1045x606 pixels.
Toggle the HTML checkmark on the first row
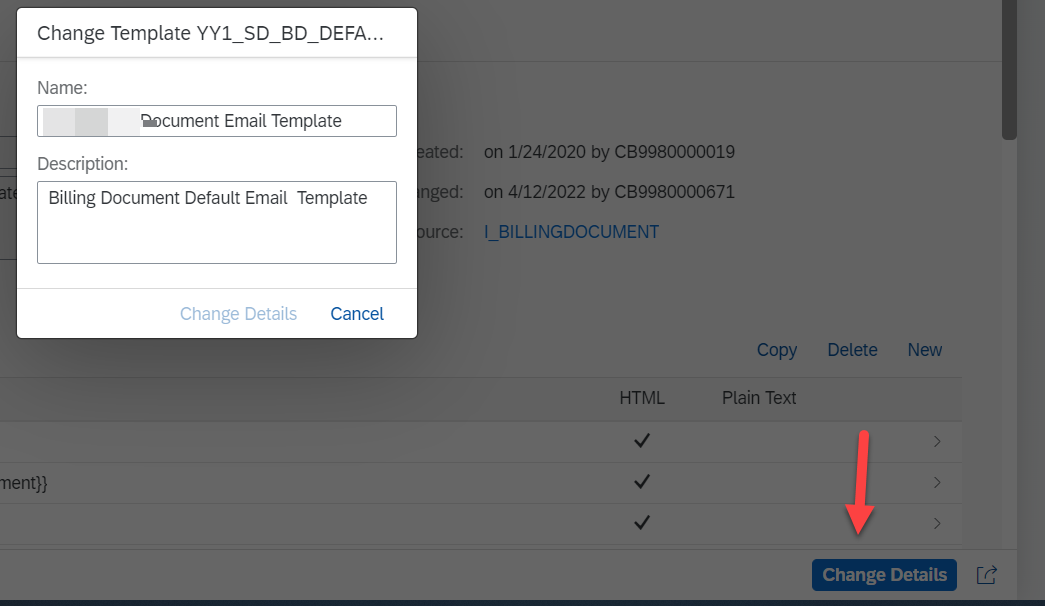641,441
